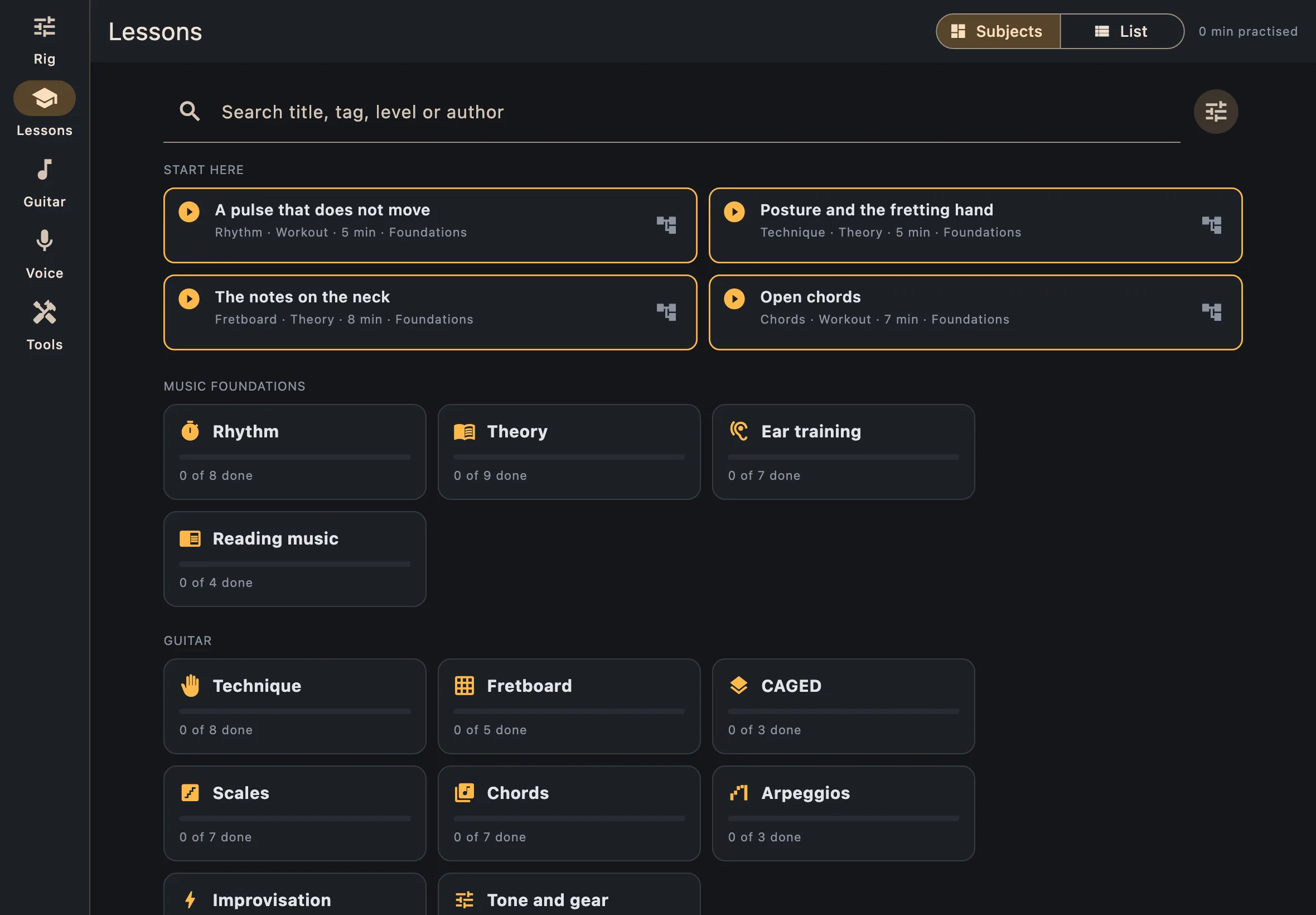Click the Rhythm progress bar
Viewport: 1316px width, 915px height.
[x=294, y=457]
